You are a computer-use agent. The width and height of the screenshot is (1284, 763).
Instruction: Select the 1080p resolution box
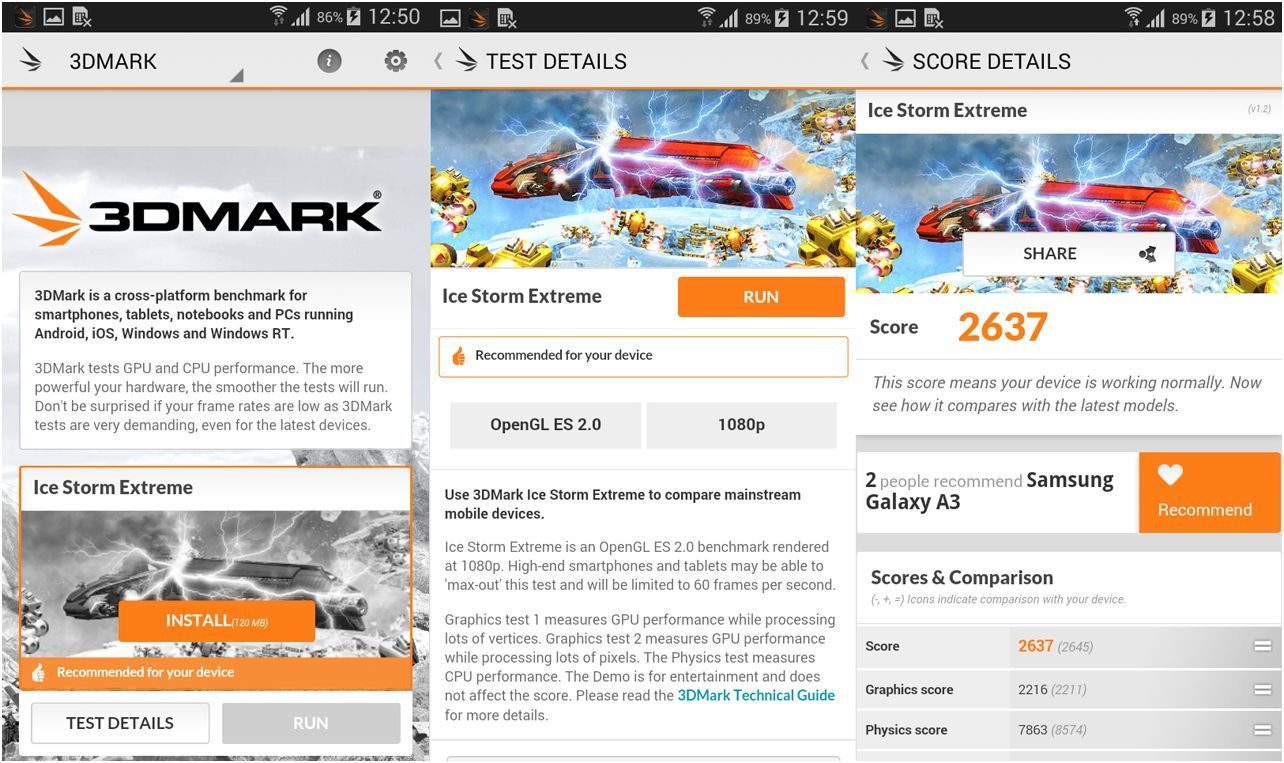point(741,425)
